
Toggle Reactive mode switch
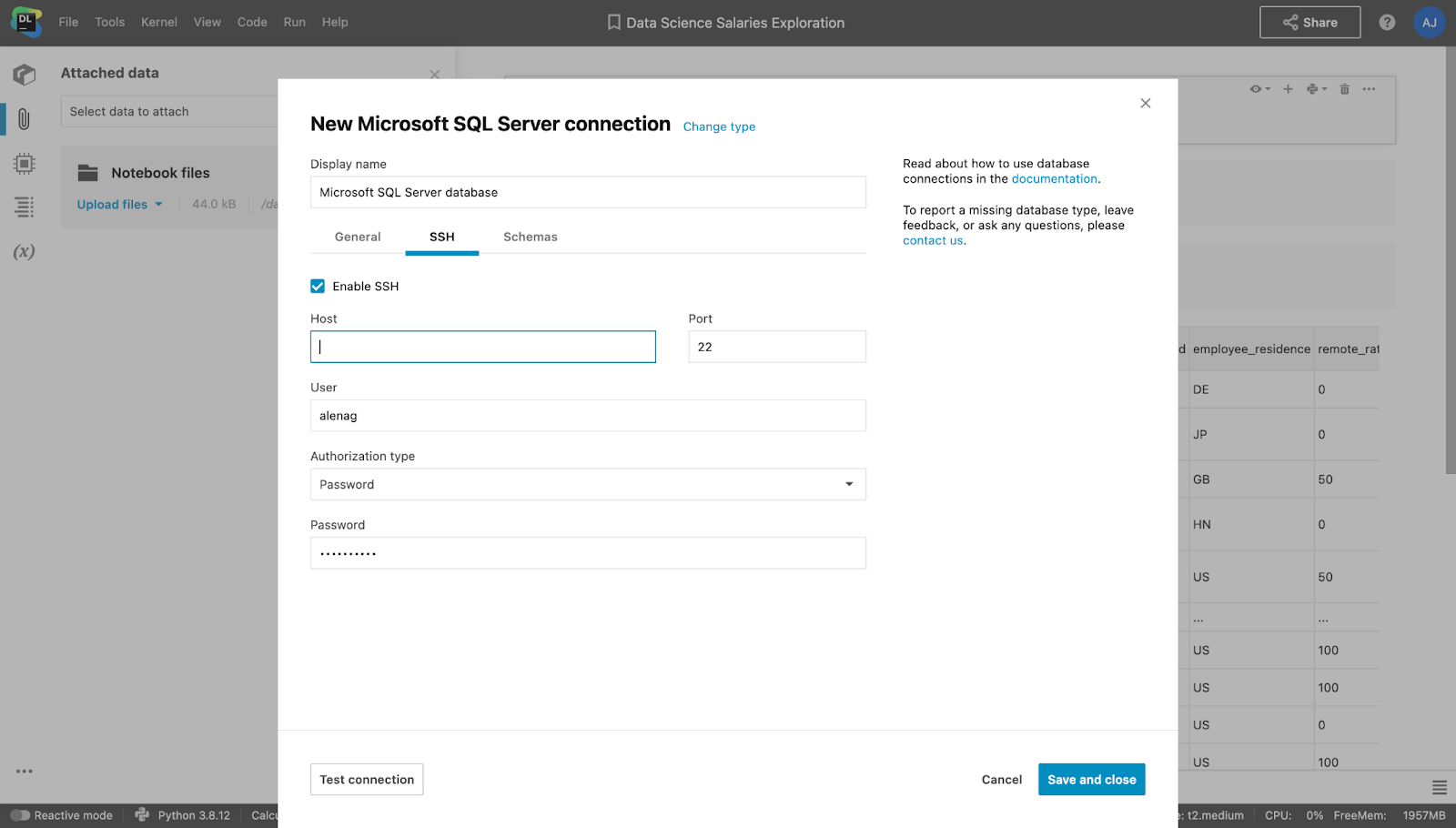20,815
